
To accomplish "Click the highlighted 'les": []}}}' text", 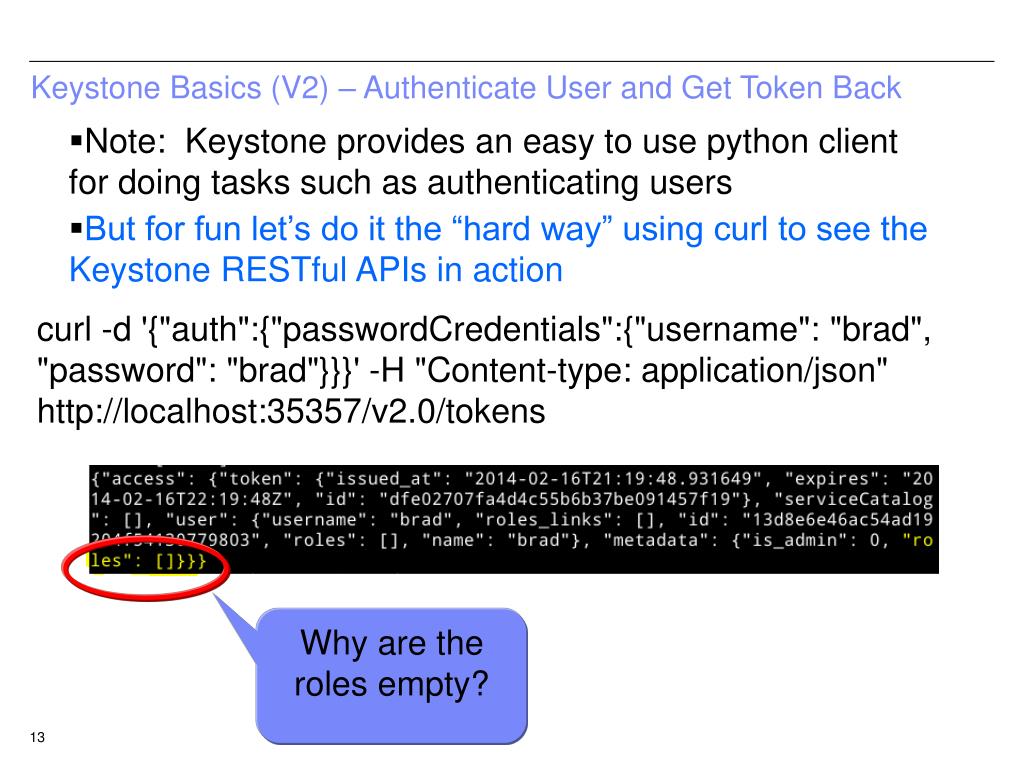I will click(148, 561).
